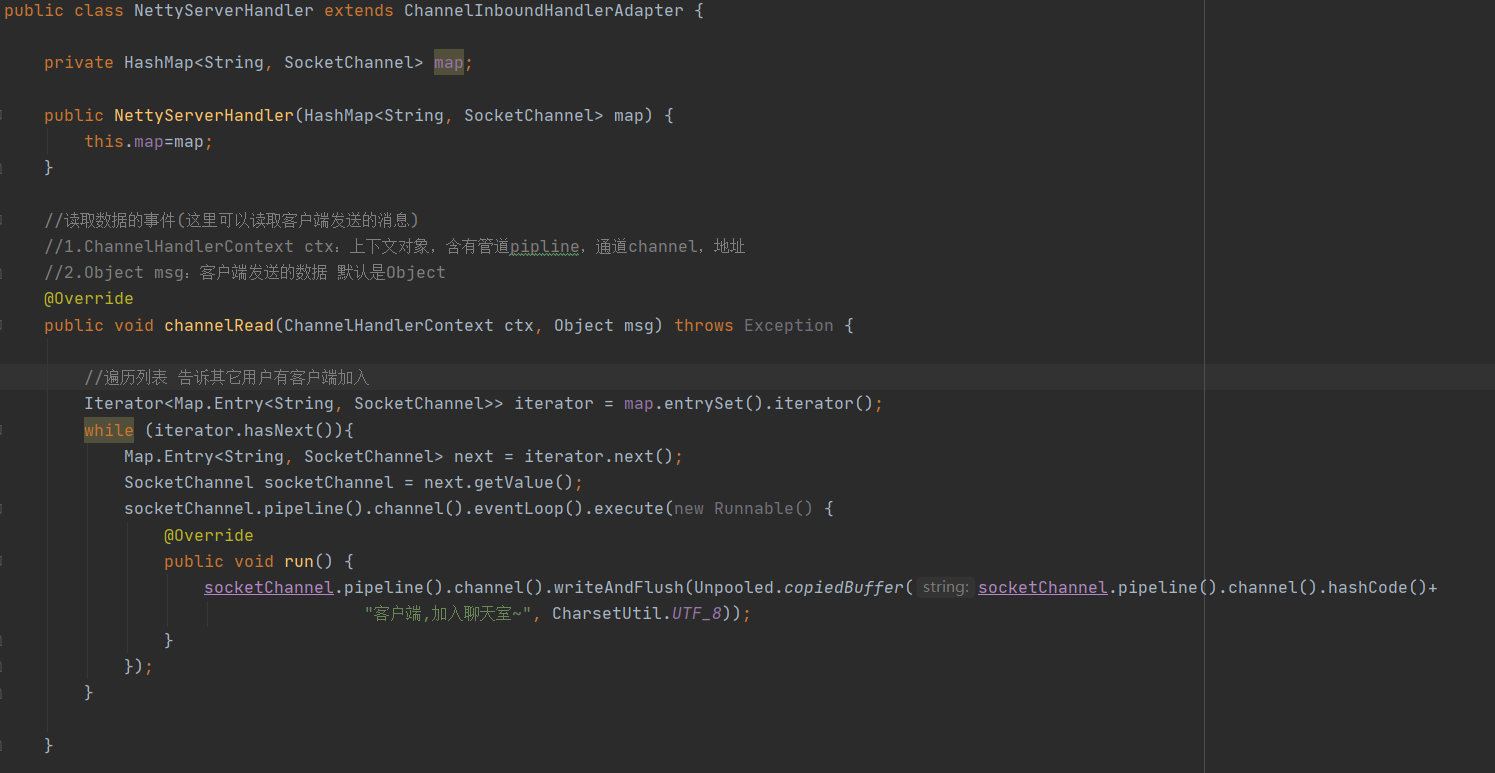This screenshot has height=773, width=1495.
Task: Click the highlighted while keyword
Action: click(109, 430)
